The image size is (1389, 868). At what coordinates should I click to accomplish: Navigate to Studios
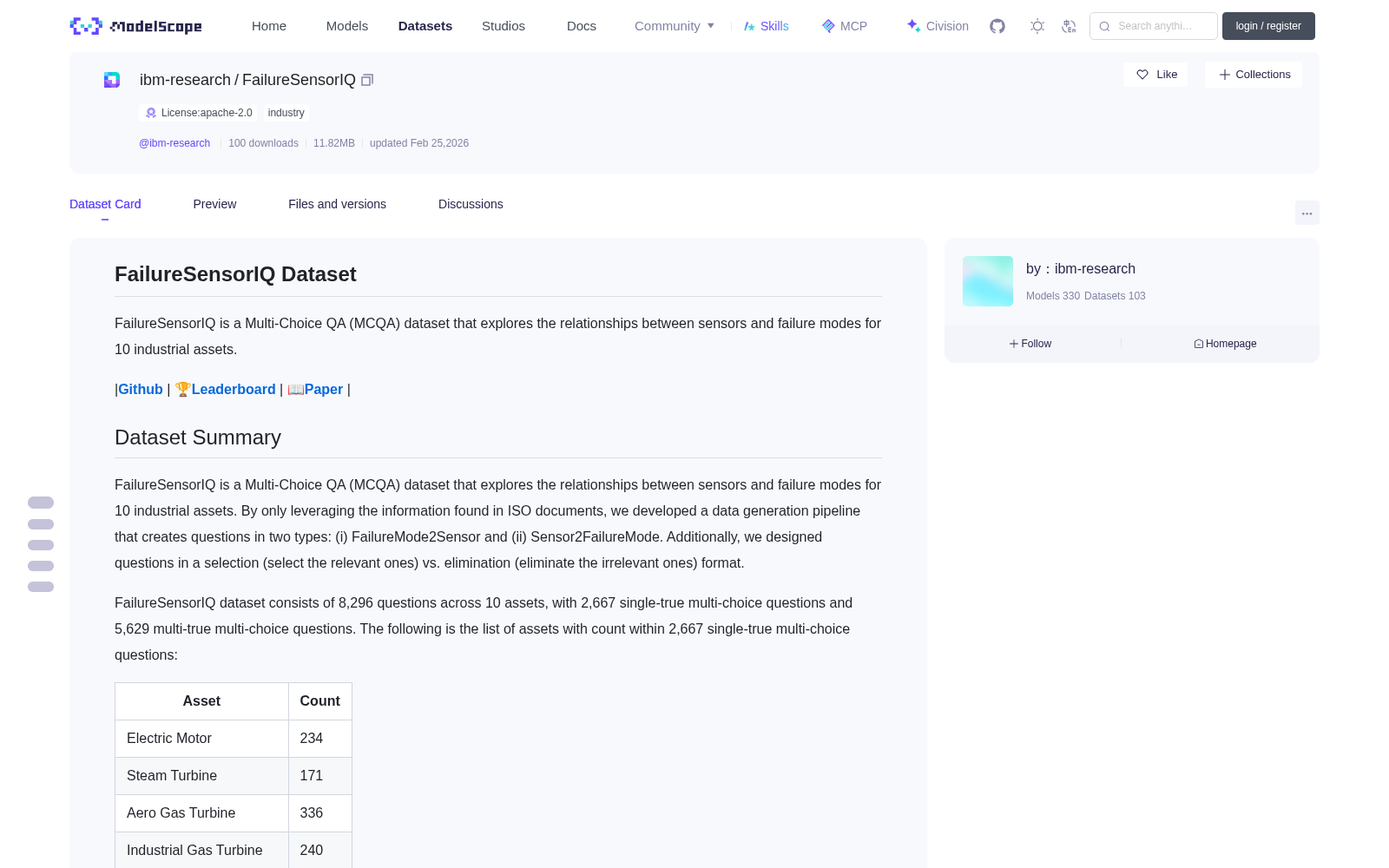pyautogui.click(x=504, y=26)
